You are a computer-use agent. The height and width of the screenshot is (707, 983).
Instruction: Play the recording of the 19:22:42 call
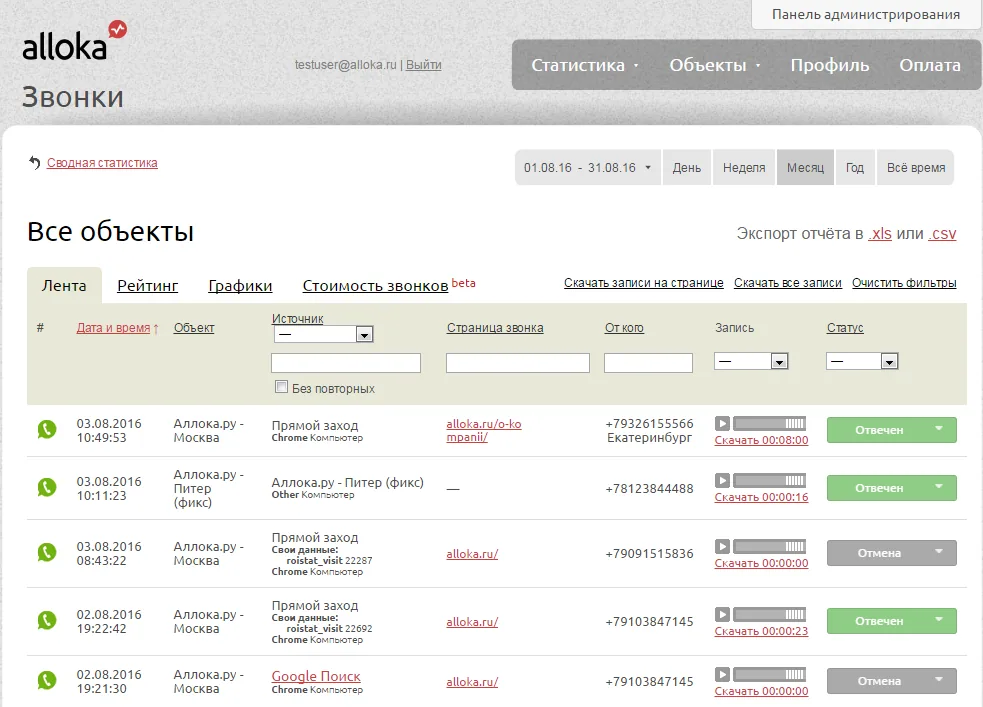(722, 614)
